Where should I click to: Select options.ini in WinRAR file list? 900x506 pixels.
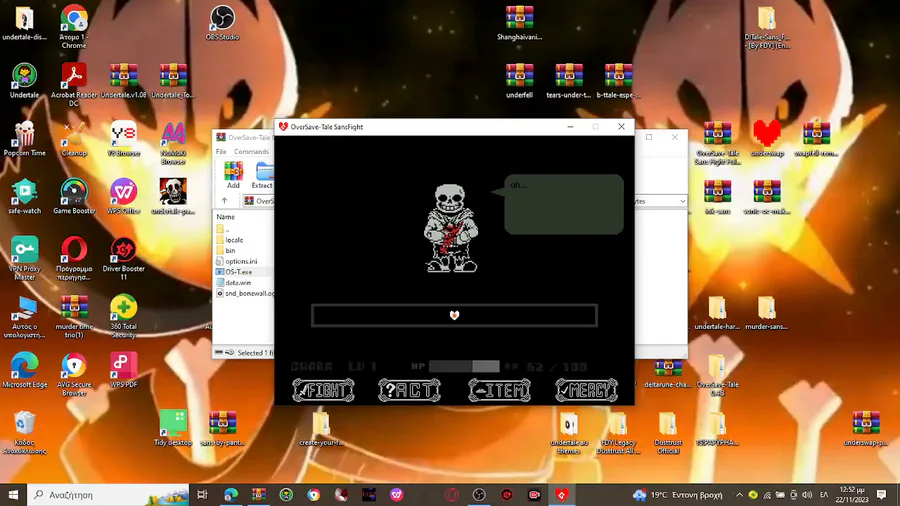tap(241, 261)
